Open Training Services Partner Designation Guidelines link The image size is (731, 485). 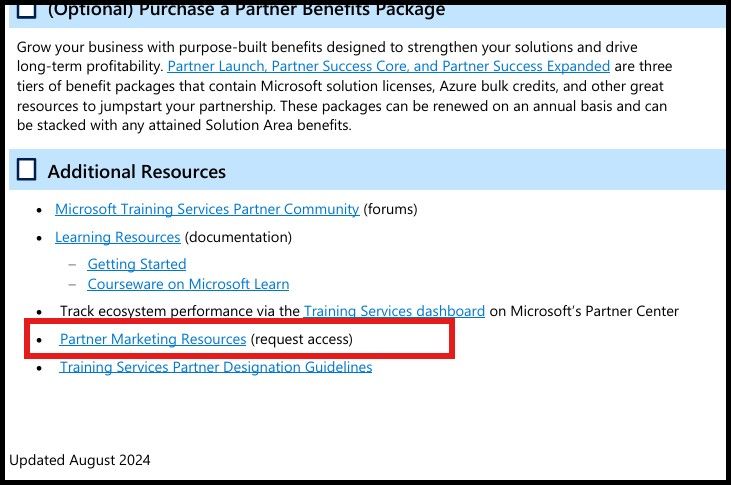(x=216, y=367)
